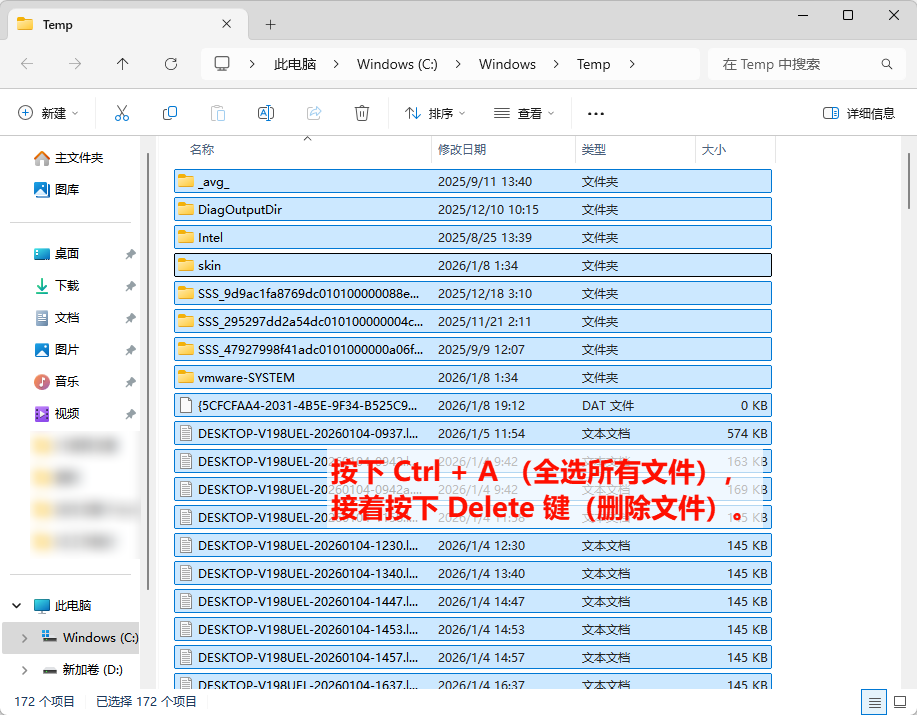This screenshot has width=917, height=715.
Task: Expand the 新加卷 (D:) tree node
Action: tap(24, 669)
